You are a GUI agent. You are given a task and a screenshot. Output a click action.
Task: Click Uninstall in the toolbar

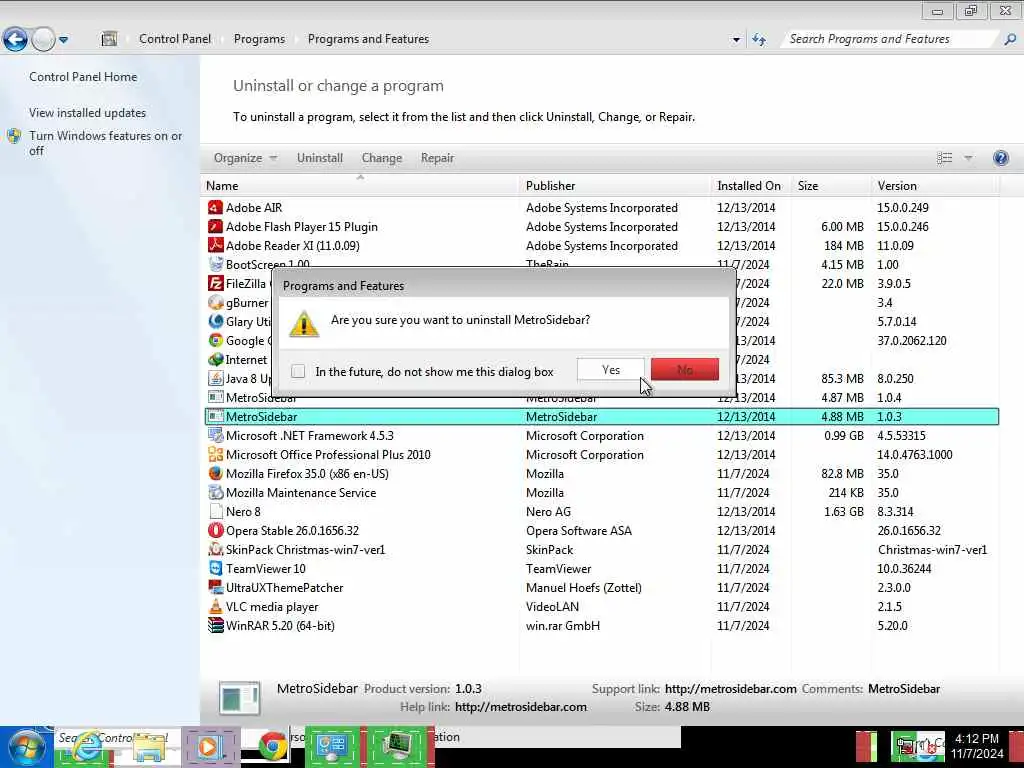pos(319,158)
